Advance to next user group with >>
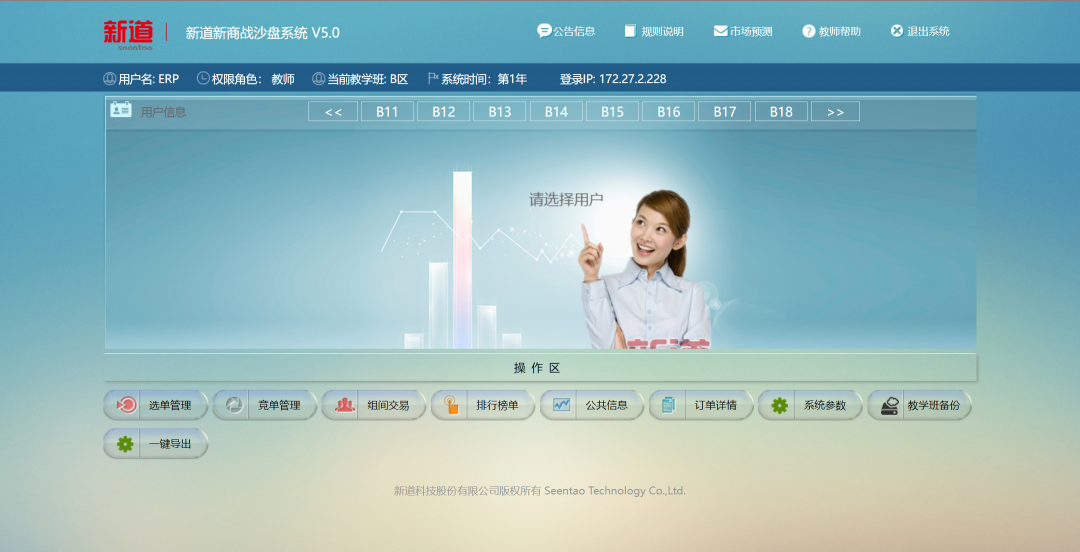Image resolution: width=1080 pixels, height=552 pixels. 835,112
